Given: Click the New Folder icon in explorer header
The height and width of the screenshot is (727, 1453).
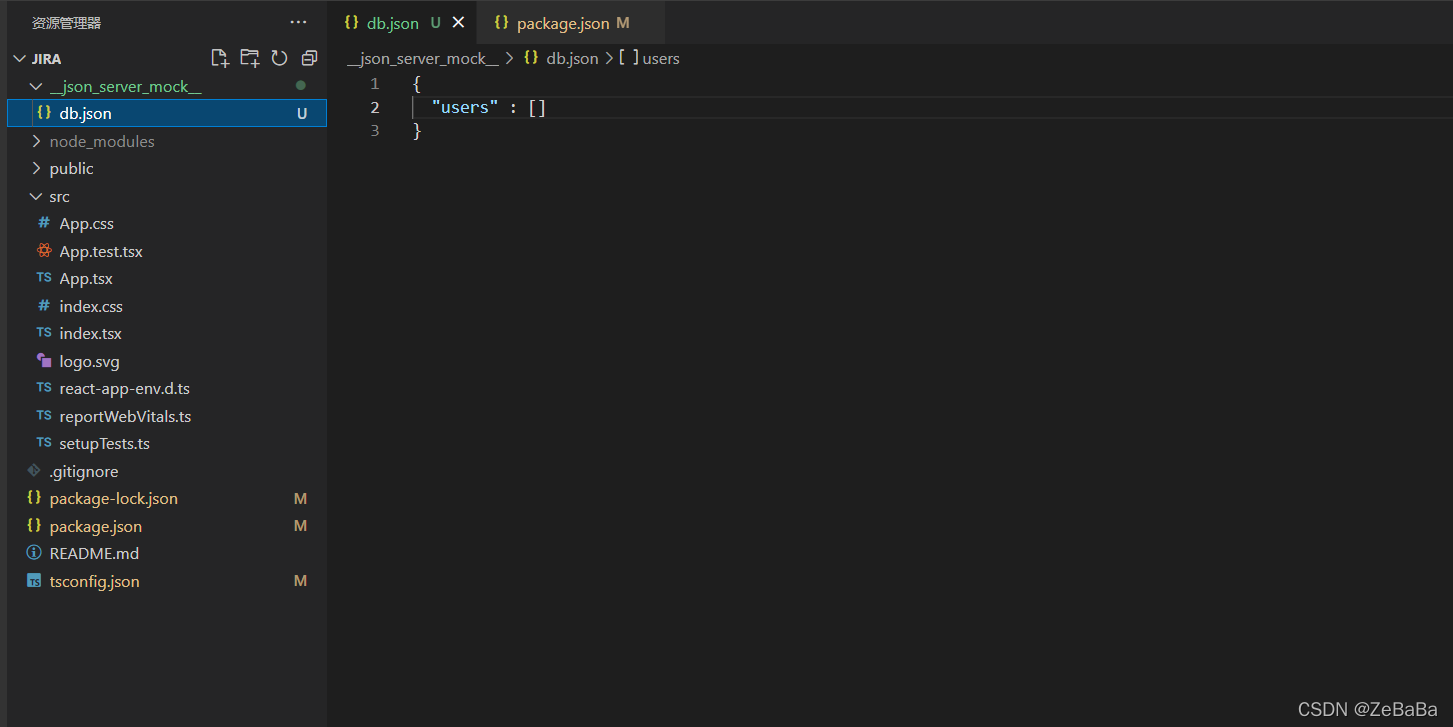Looking at the screenshot, I should tap(250, 58).
